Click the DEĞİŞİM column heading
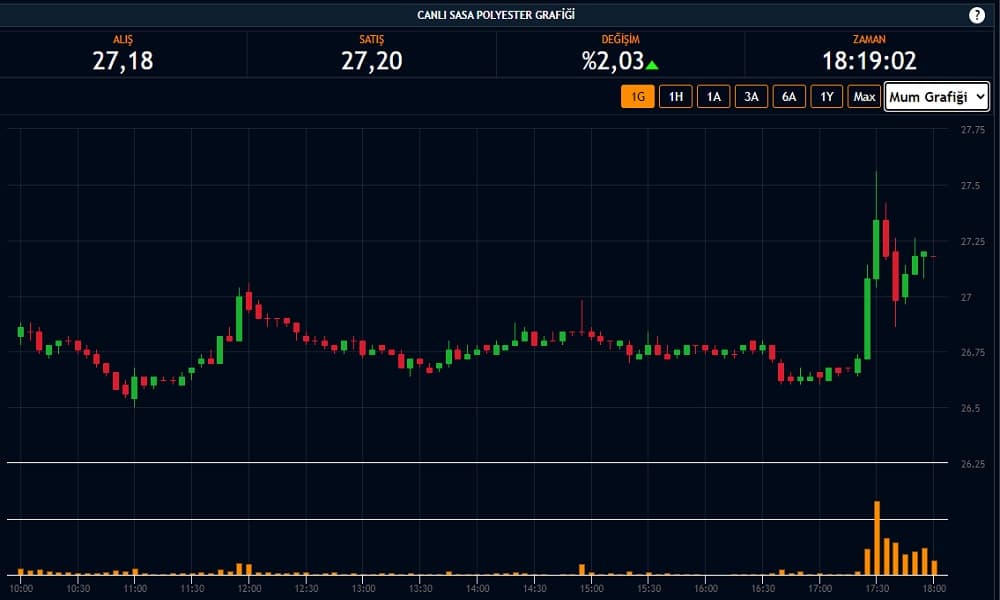Image resolution: width=1000 pixels, height=600 pixels. tap(620, 40)
